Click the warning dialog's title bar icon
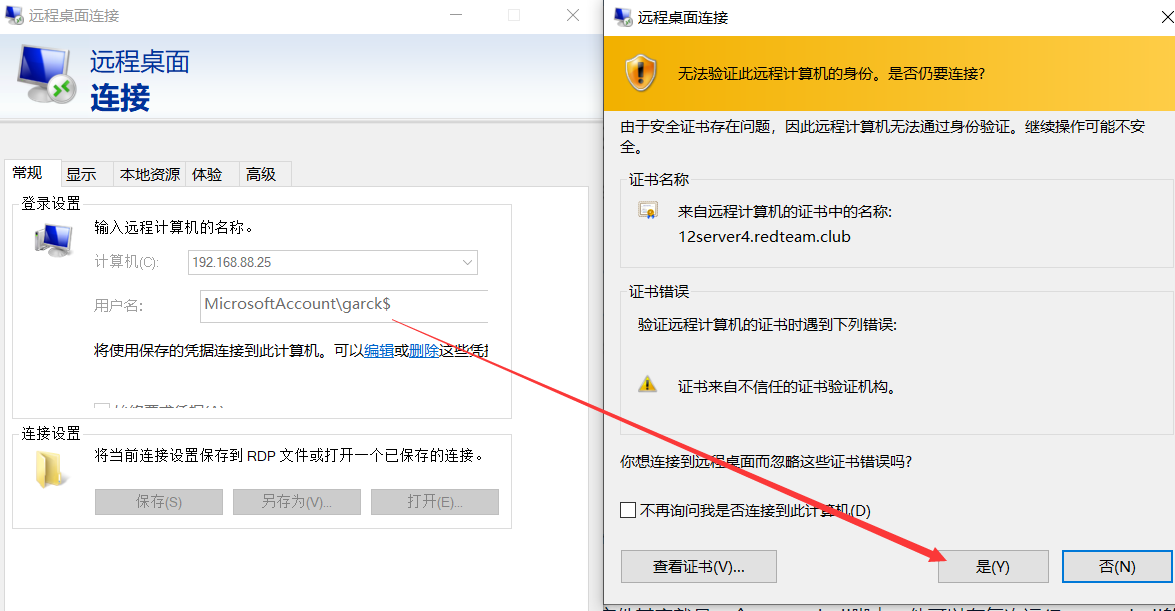 pos(623,17)
